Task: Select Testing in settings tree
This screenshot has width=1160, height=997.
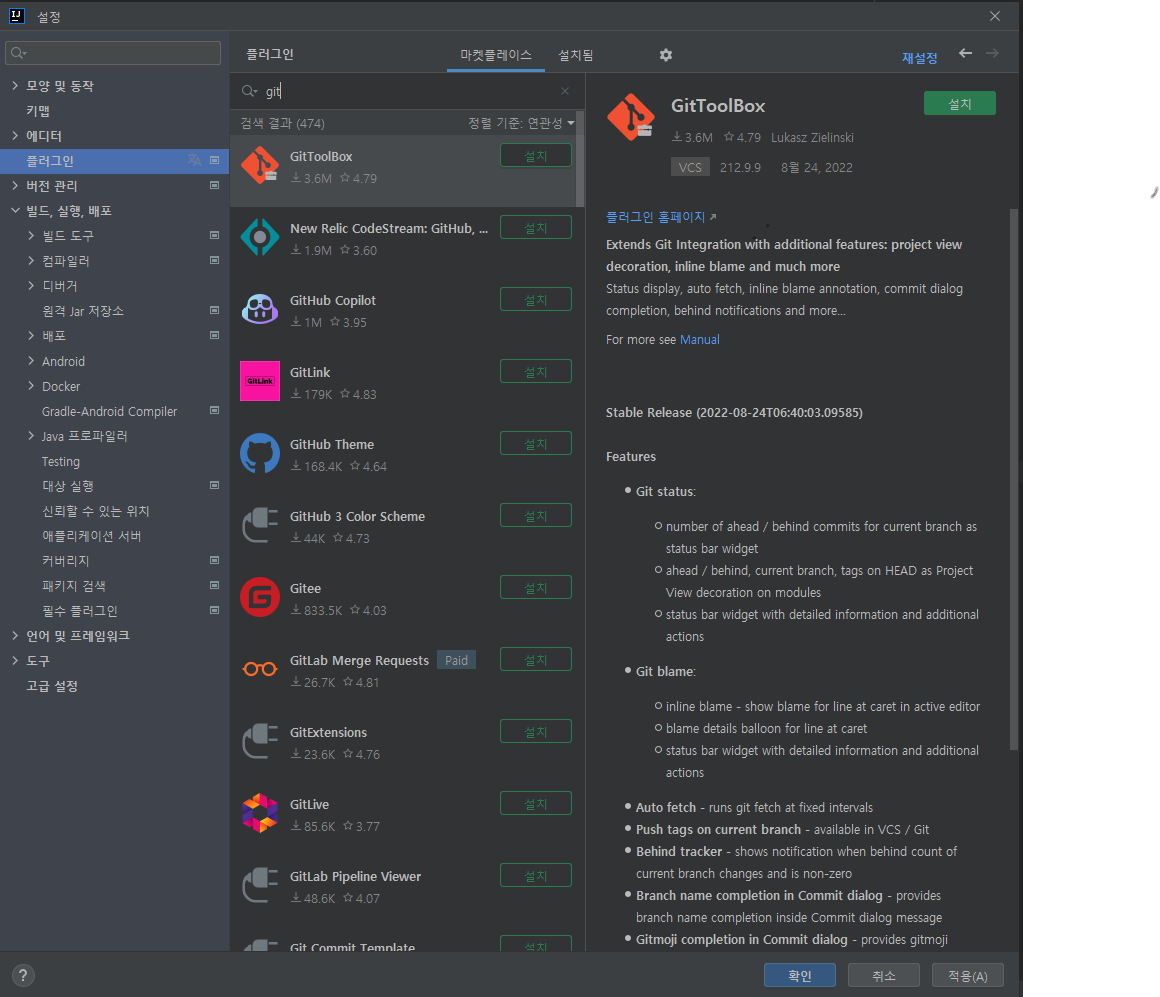Action: [61, 462]
